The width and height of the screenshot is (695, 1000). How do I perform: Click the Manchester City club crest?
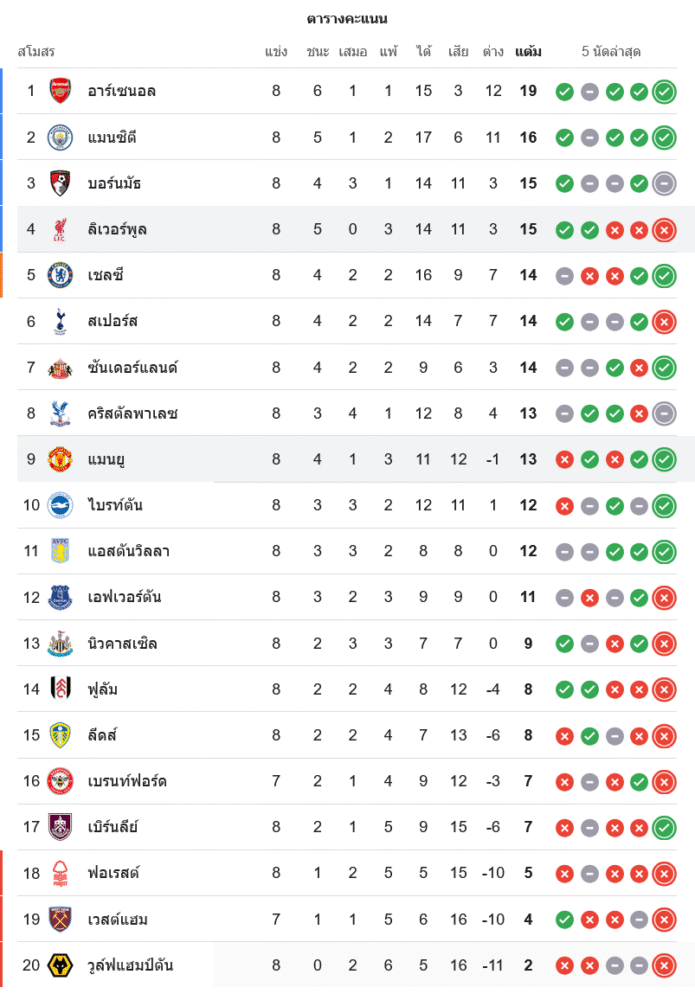pos(60,137)
